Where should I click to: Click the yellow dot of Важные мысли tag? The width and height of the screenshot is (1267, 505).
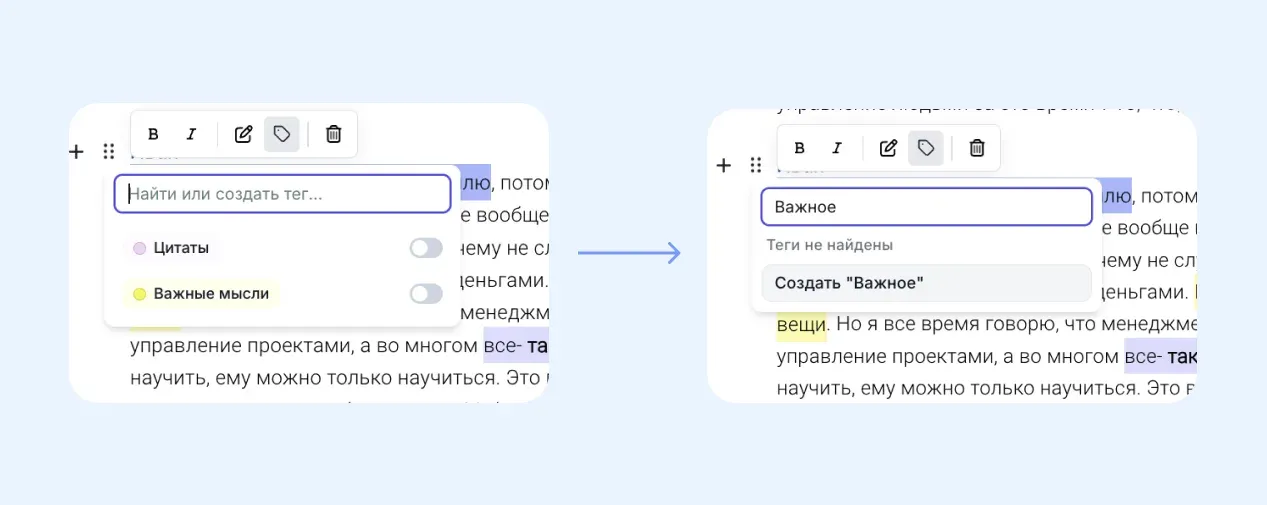(140, 294)
